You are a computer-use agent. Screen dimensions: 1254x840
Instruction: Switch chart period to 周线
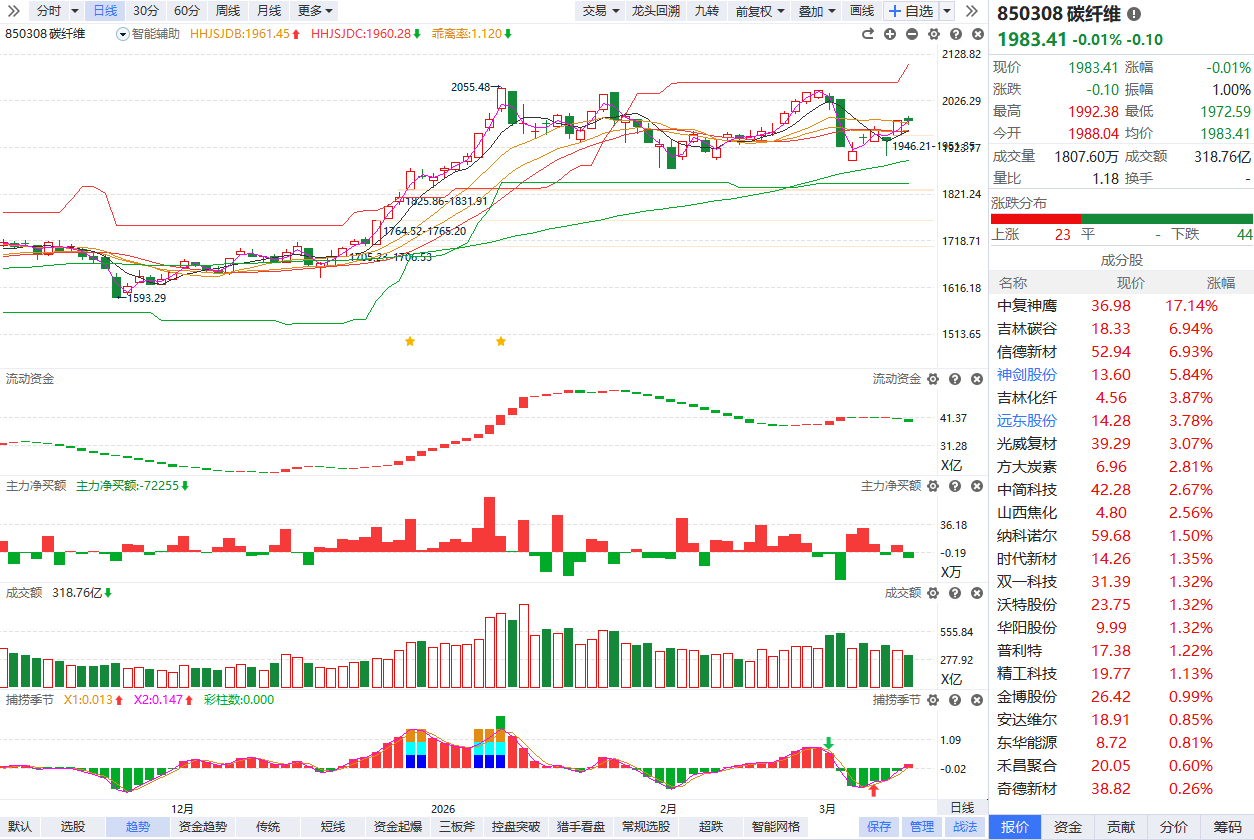click(x=227, y=11)
